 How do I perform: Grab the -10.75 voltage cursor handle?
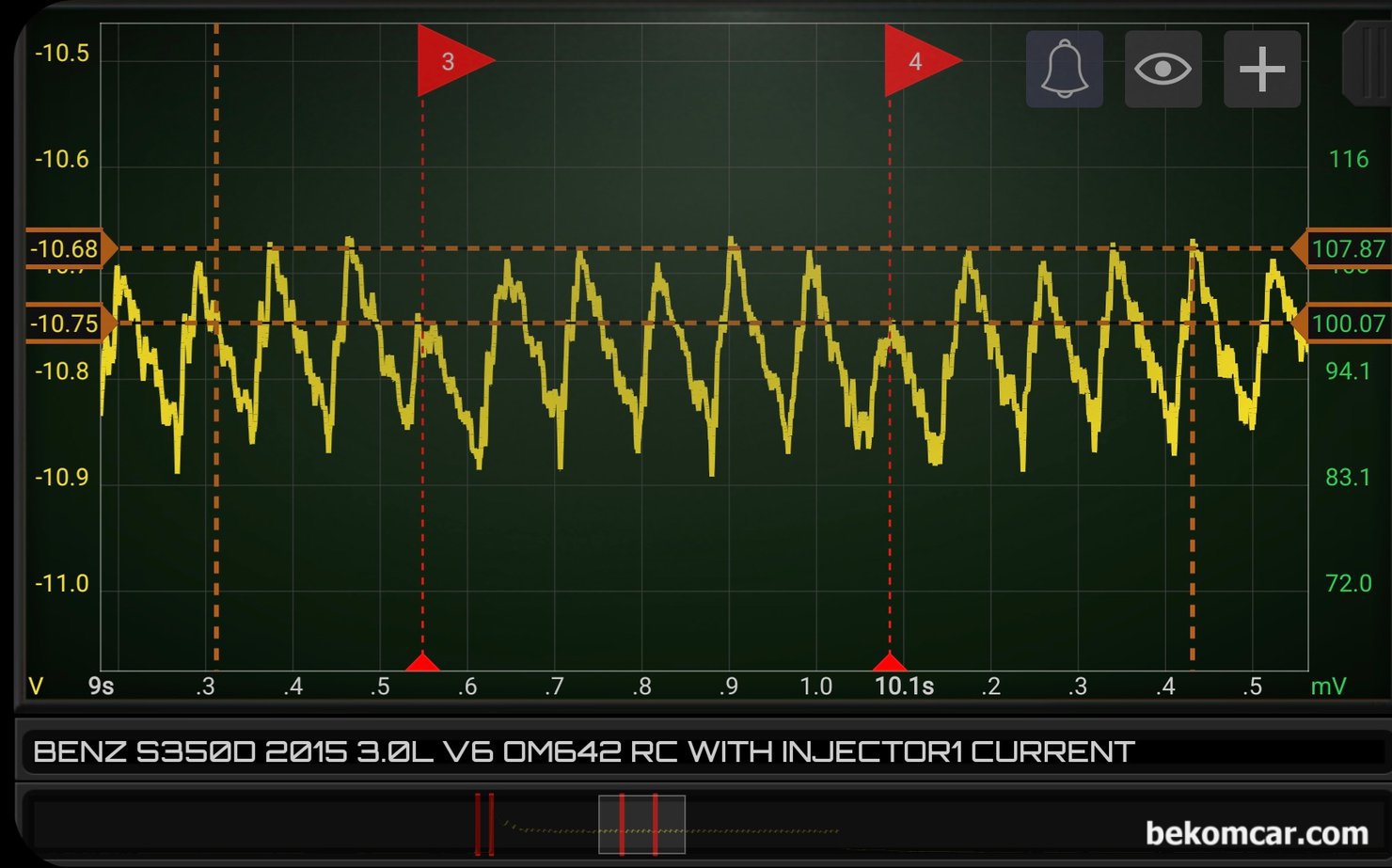tap(70, 324)
